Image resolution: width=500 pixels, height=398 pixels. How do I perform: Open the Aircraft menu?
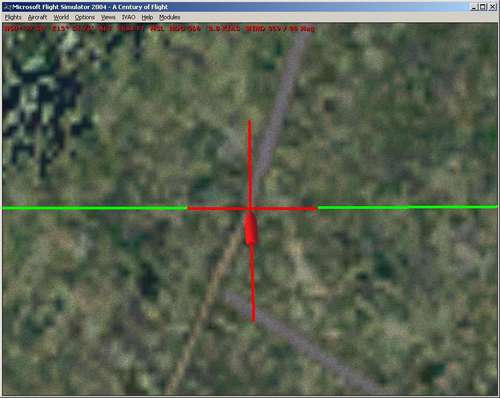tap(37, 17)
